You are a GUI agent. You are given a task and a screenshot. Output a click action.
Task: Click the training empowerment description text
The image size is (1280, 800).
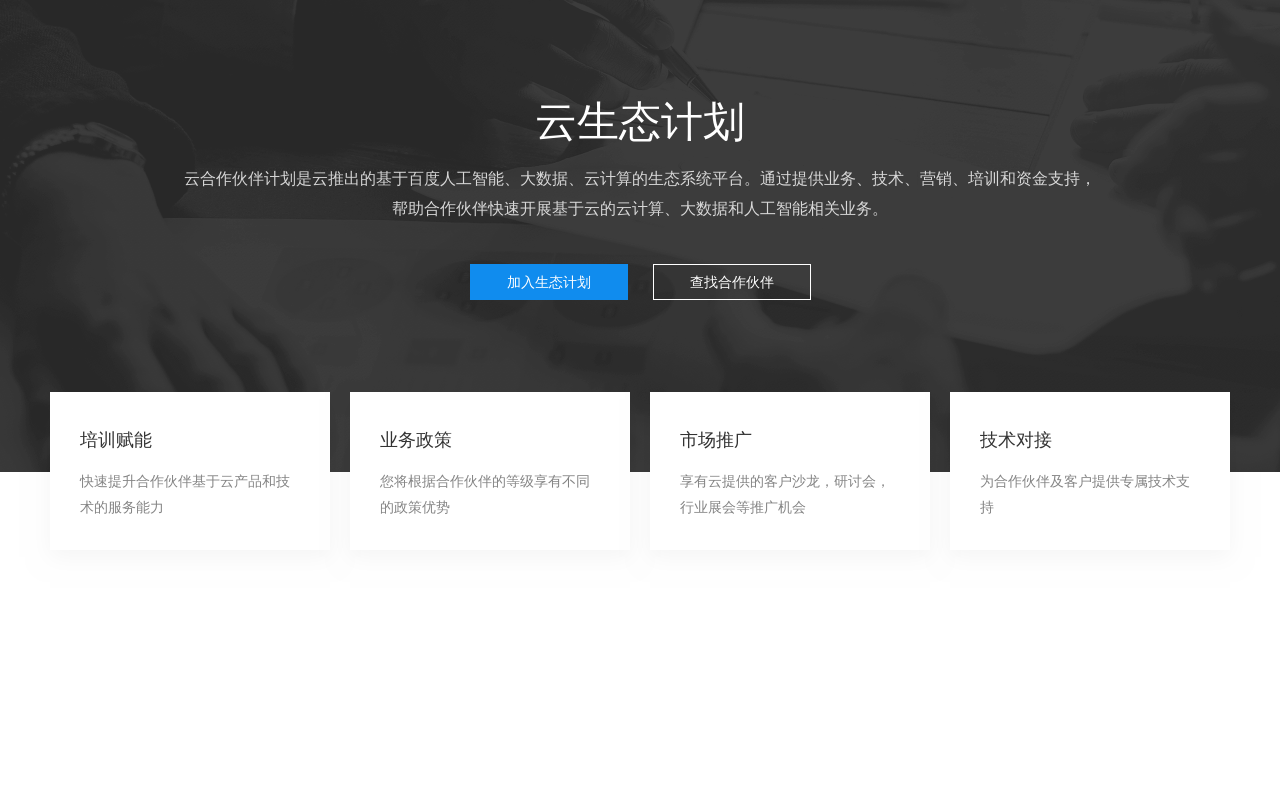pos(185,494)
